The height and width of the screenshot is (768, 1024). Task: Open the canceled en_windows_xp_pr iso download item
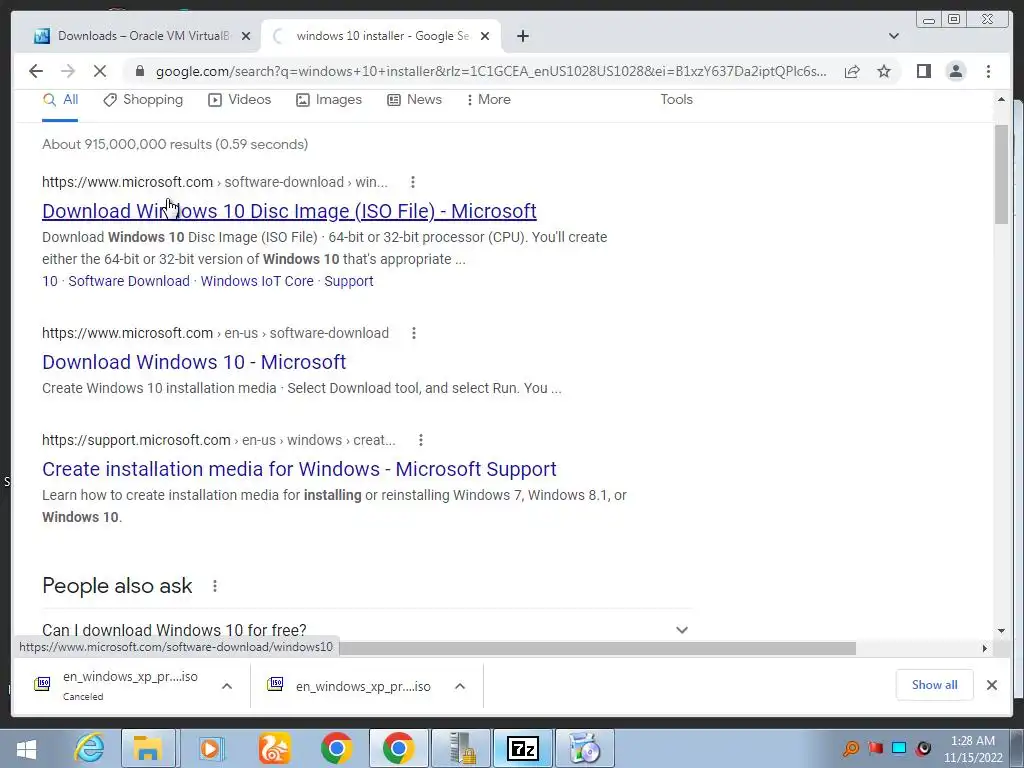tap(116, 686)
